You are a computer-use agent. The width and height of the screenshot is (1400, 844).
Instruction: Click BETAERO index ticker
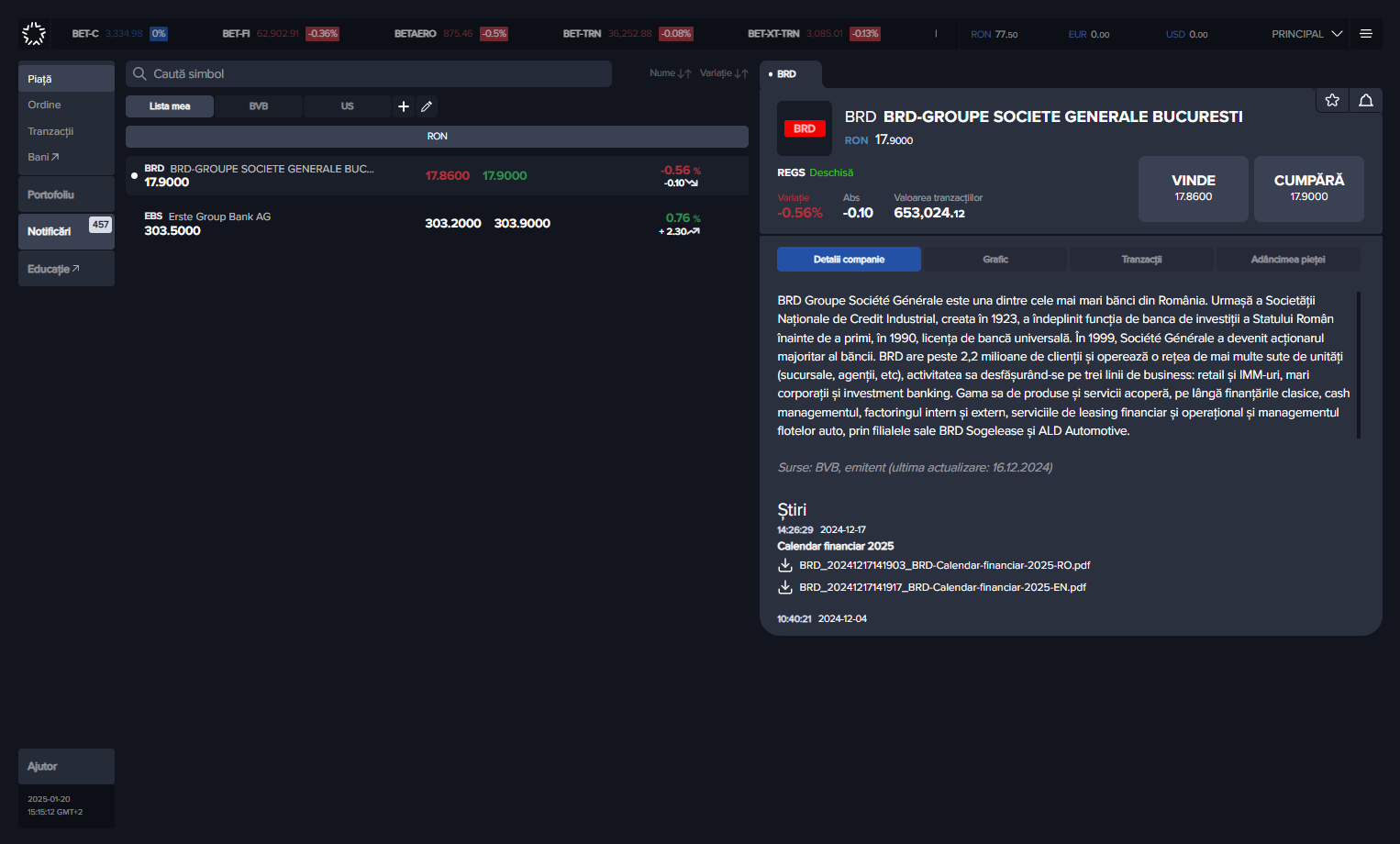pyautogui.click(x=451, y=34)
